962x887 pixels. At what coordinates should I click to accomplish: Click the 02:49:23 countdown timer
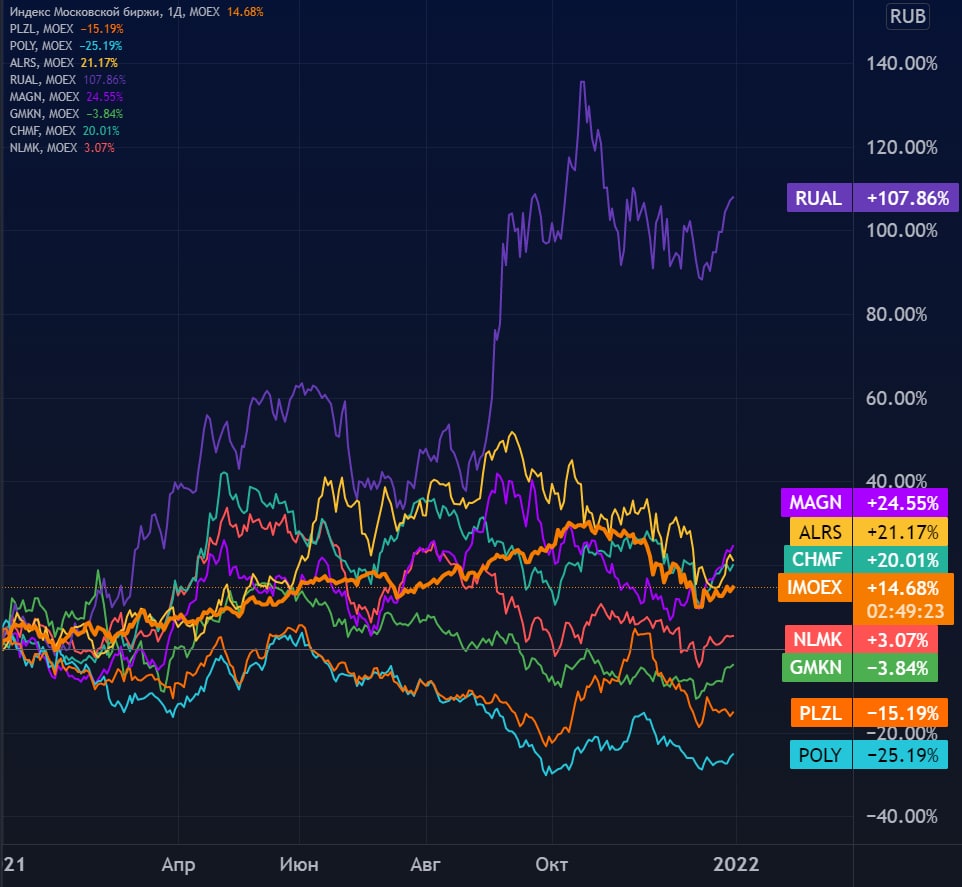click(905, 611)
